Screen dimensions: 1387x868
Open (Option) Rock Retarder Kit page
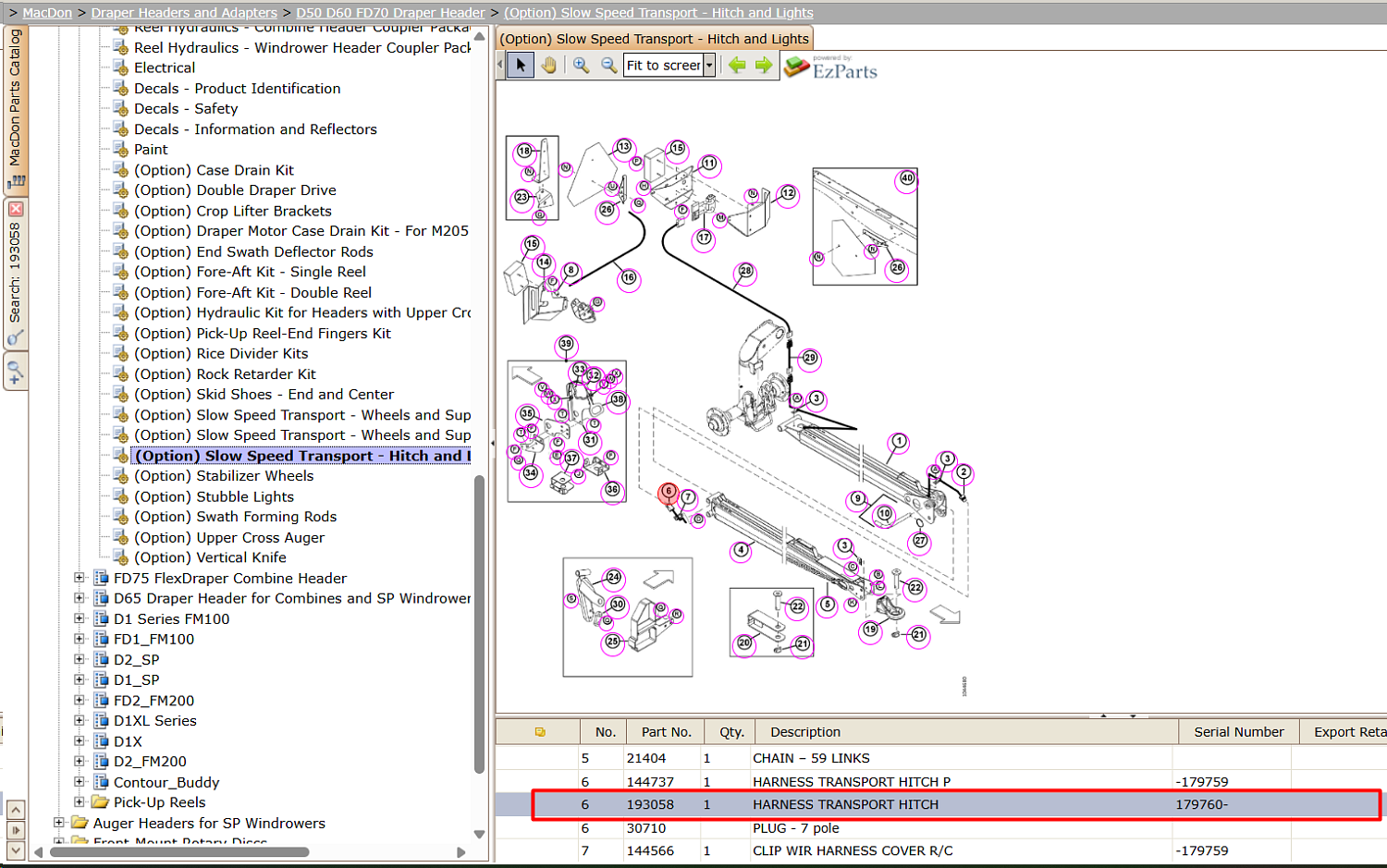(x=225, y=374)
